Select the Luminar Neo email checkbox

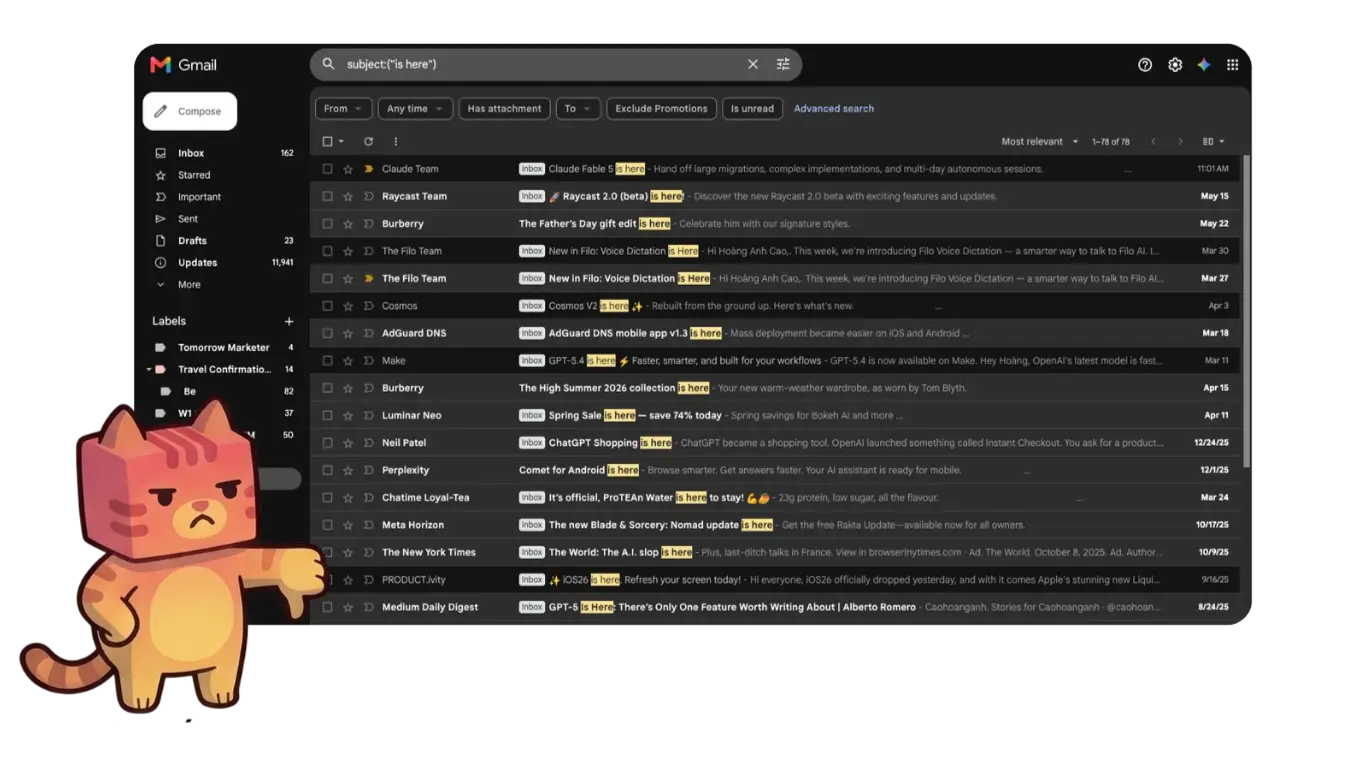tap(327, 415)
